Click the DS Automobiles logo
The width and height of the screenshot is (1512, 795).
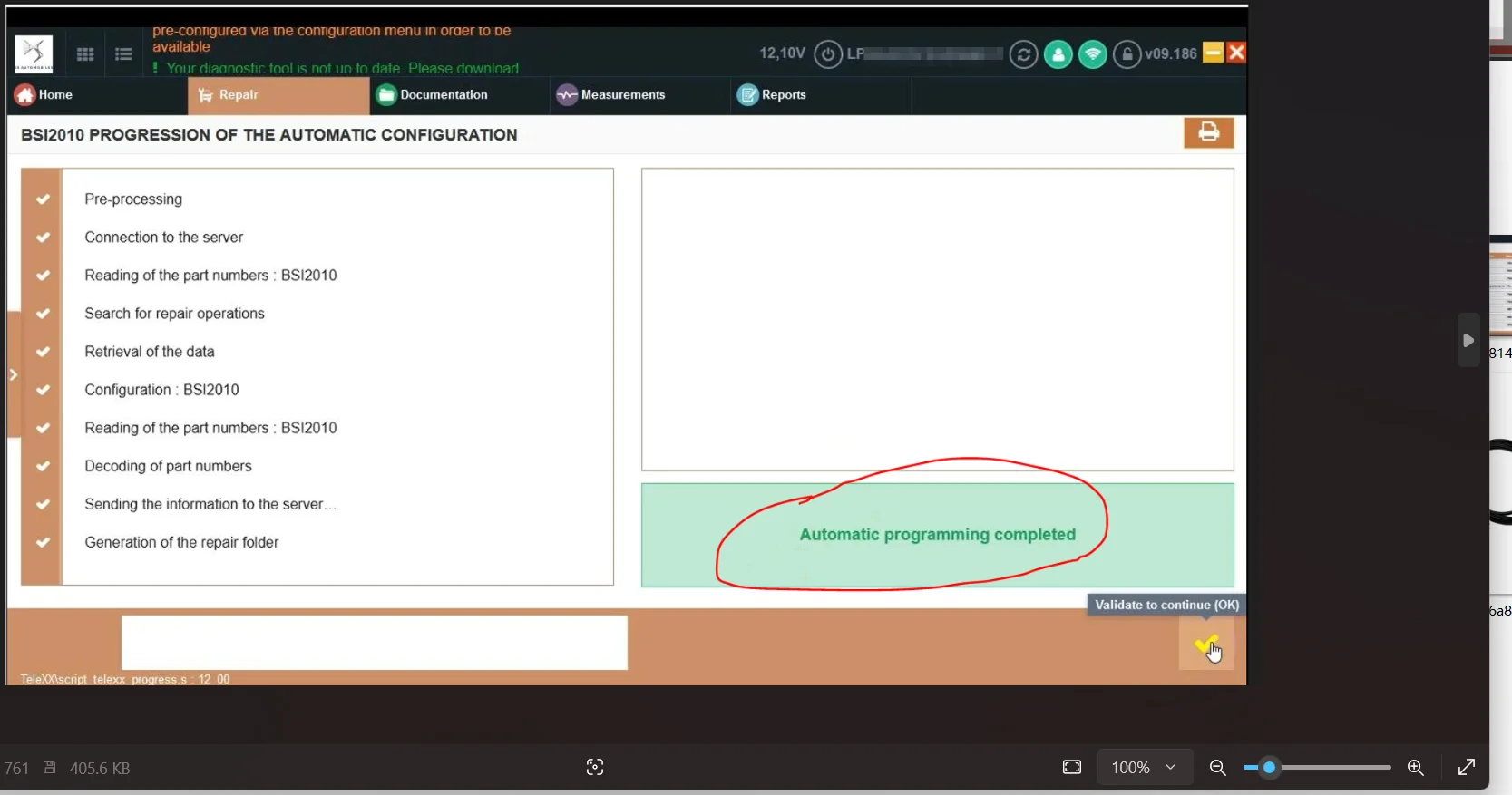34,54
